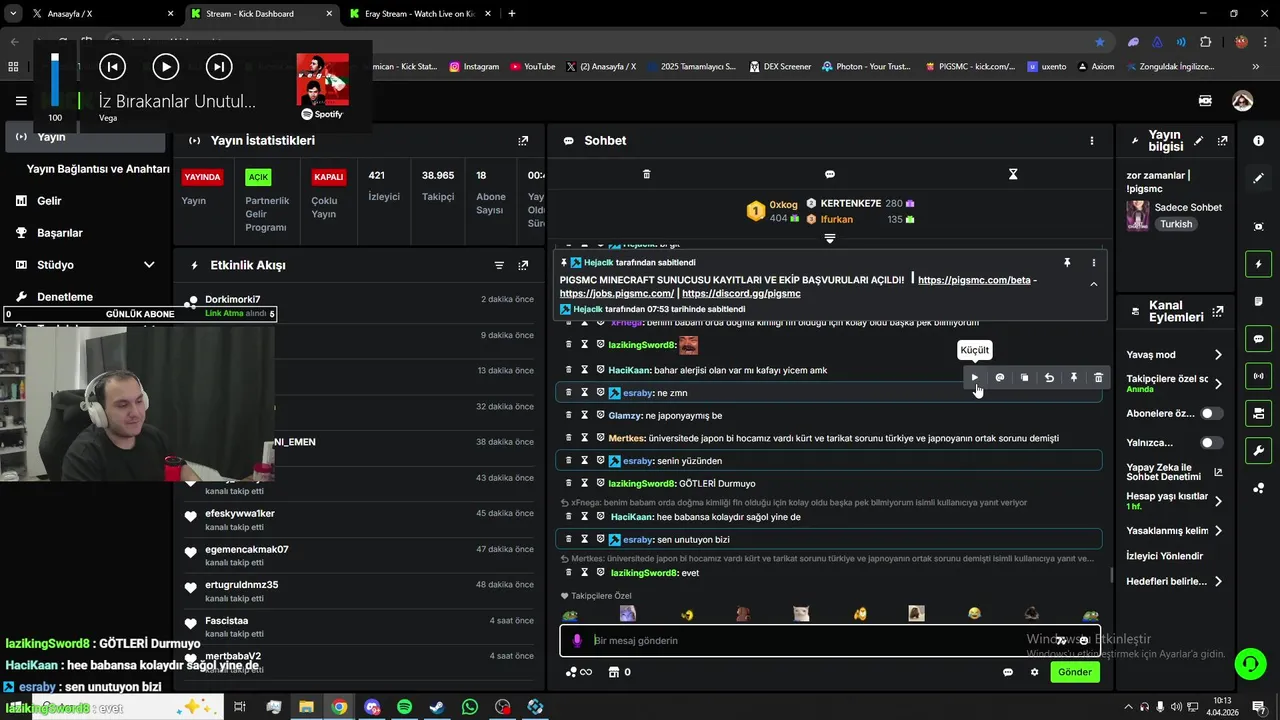Open the hamburger sidebar menu
The width and height of the screenshot is (1280, 720).
tap(21, 101)
